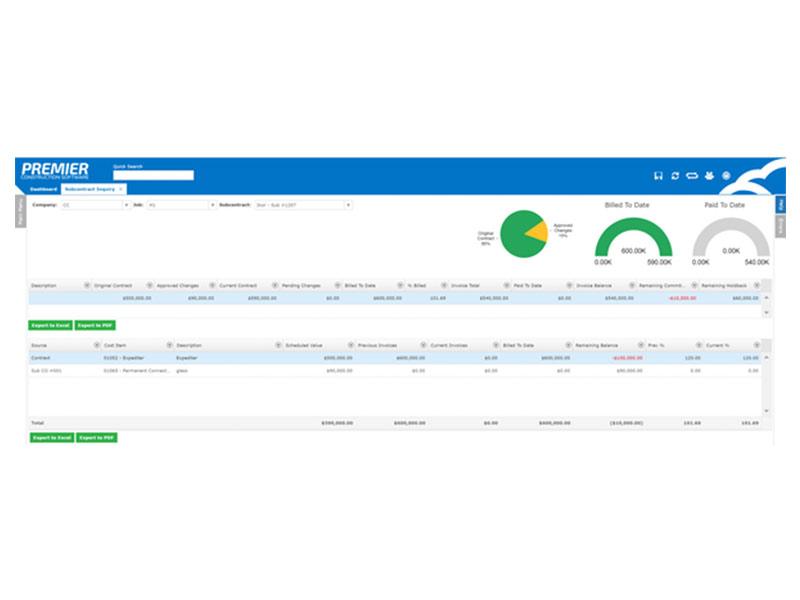The image size is (800, 600).
Task: Open filter icon for Invoice Balance column
Action: coord(632,285)
